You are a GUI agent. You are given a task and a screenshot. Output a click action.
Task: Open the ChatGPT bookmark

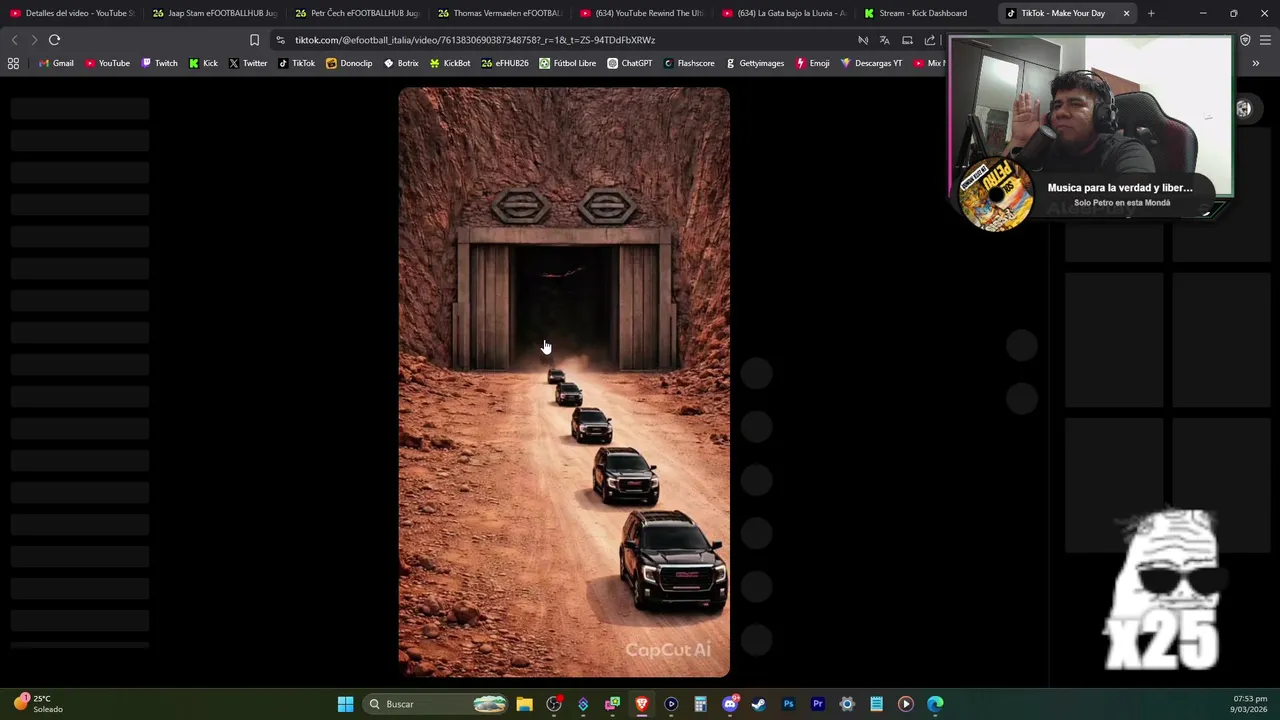630,63
